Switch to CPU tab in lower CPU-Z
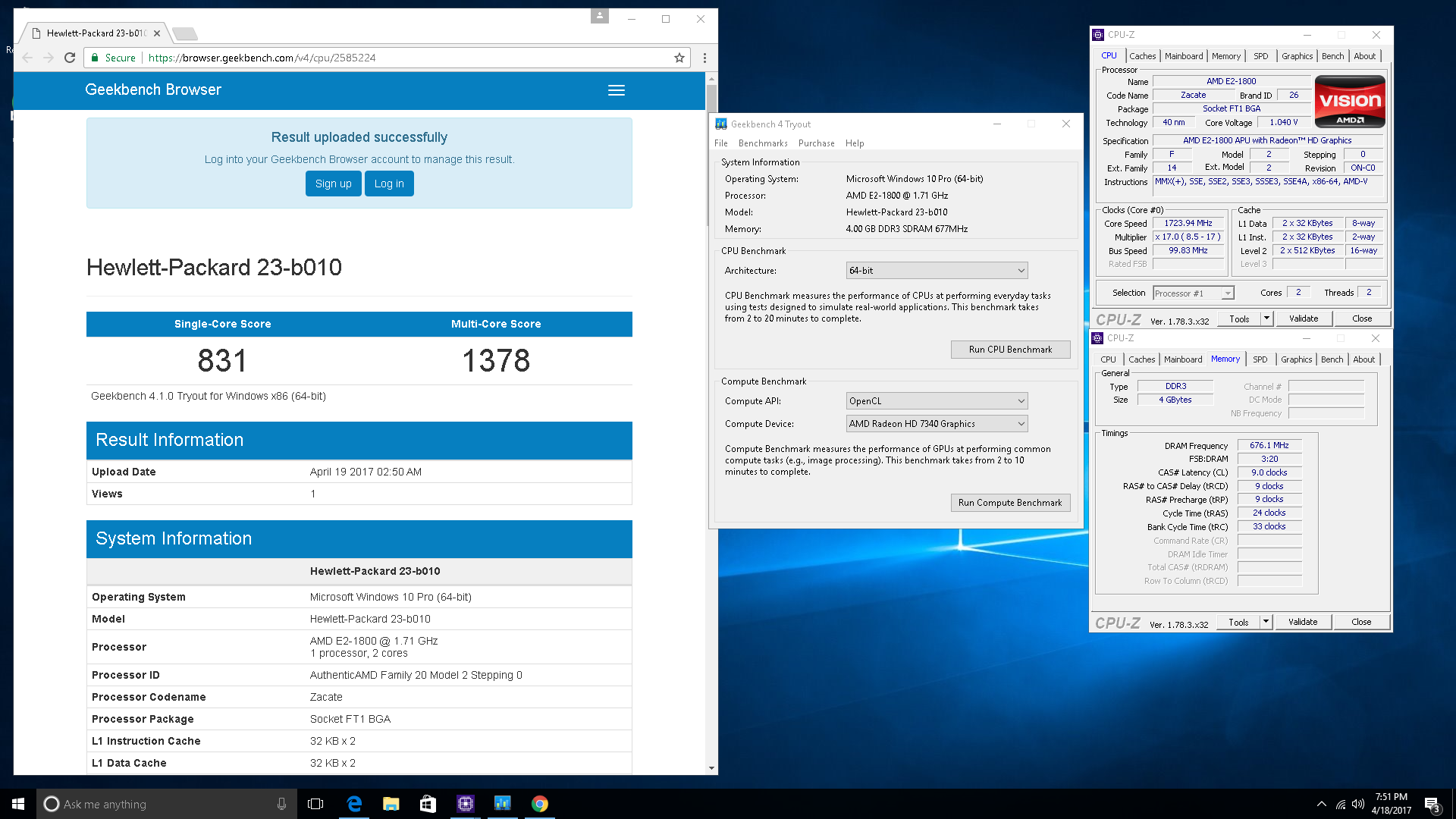1456x819 pixels. 1109,359
